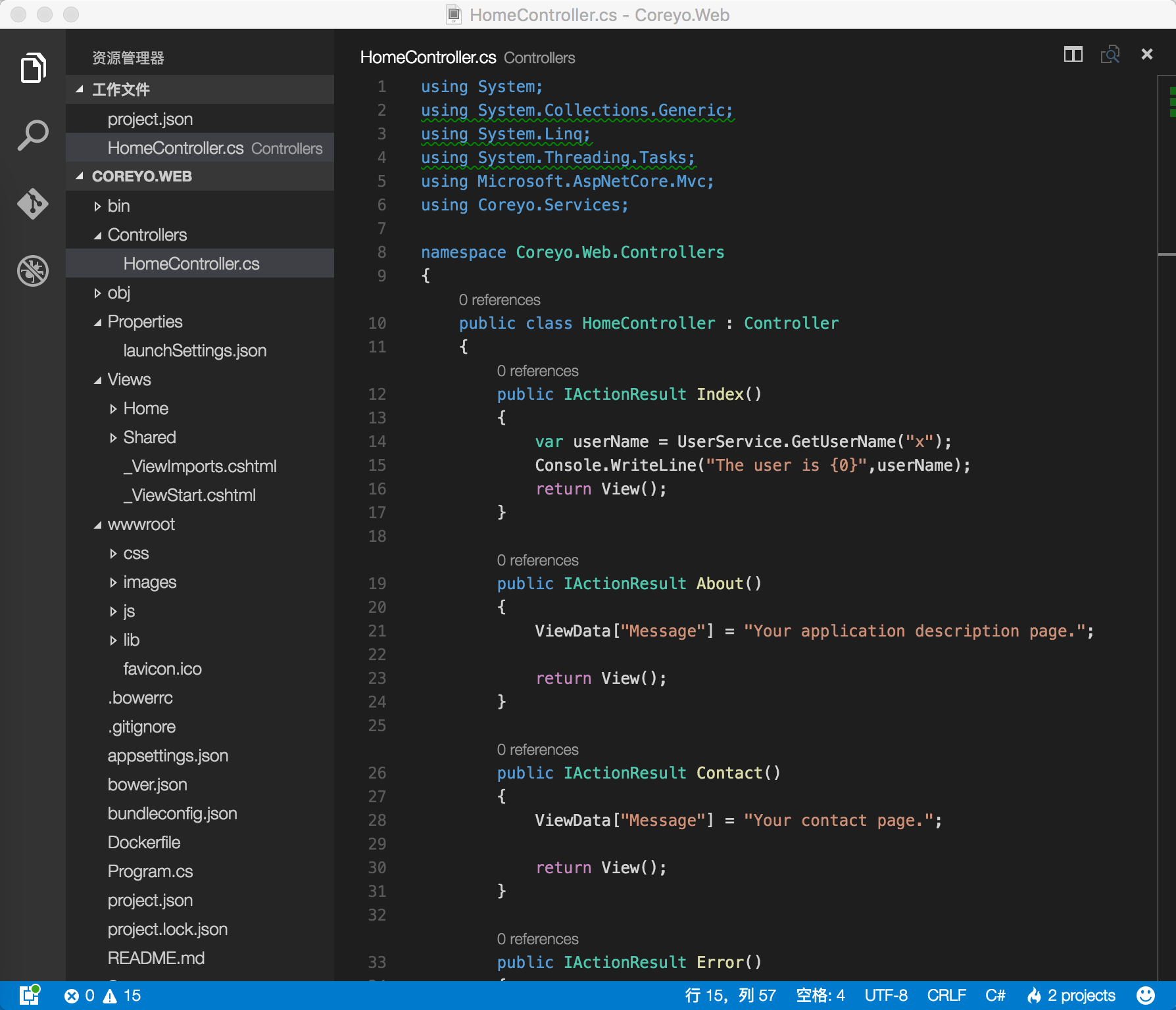The height and width of the screenshot is (1010, 1176).
Task: Open bower.json
Action: click(200, 784)
